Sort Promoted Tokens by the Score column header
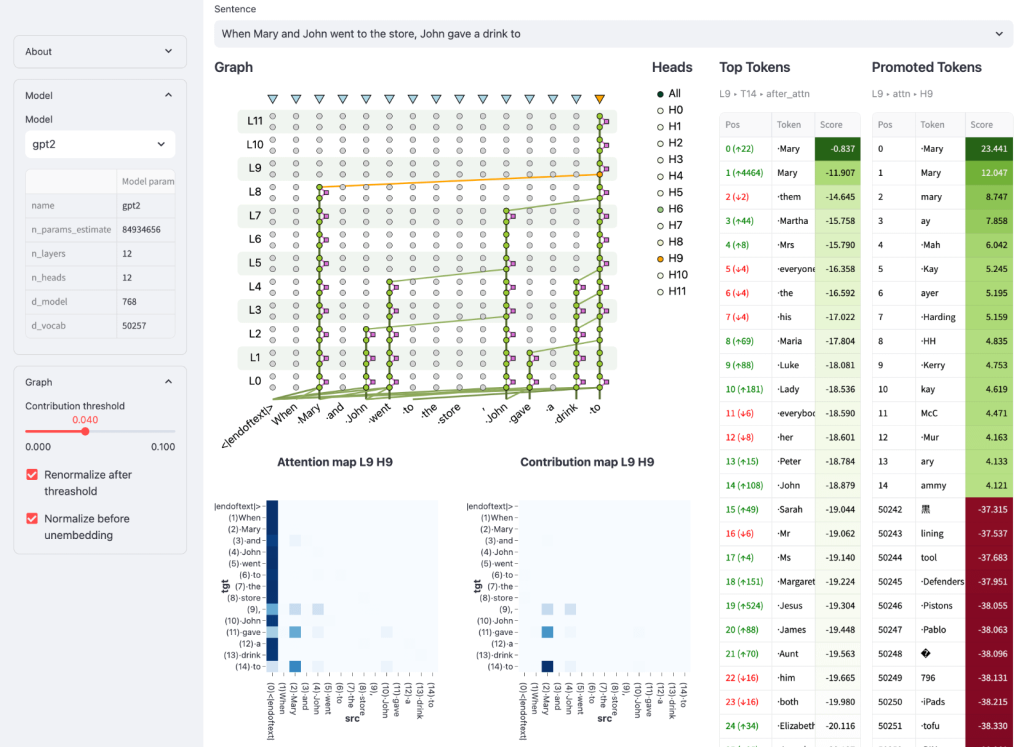 click(x=989, y=125)
